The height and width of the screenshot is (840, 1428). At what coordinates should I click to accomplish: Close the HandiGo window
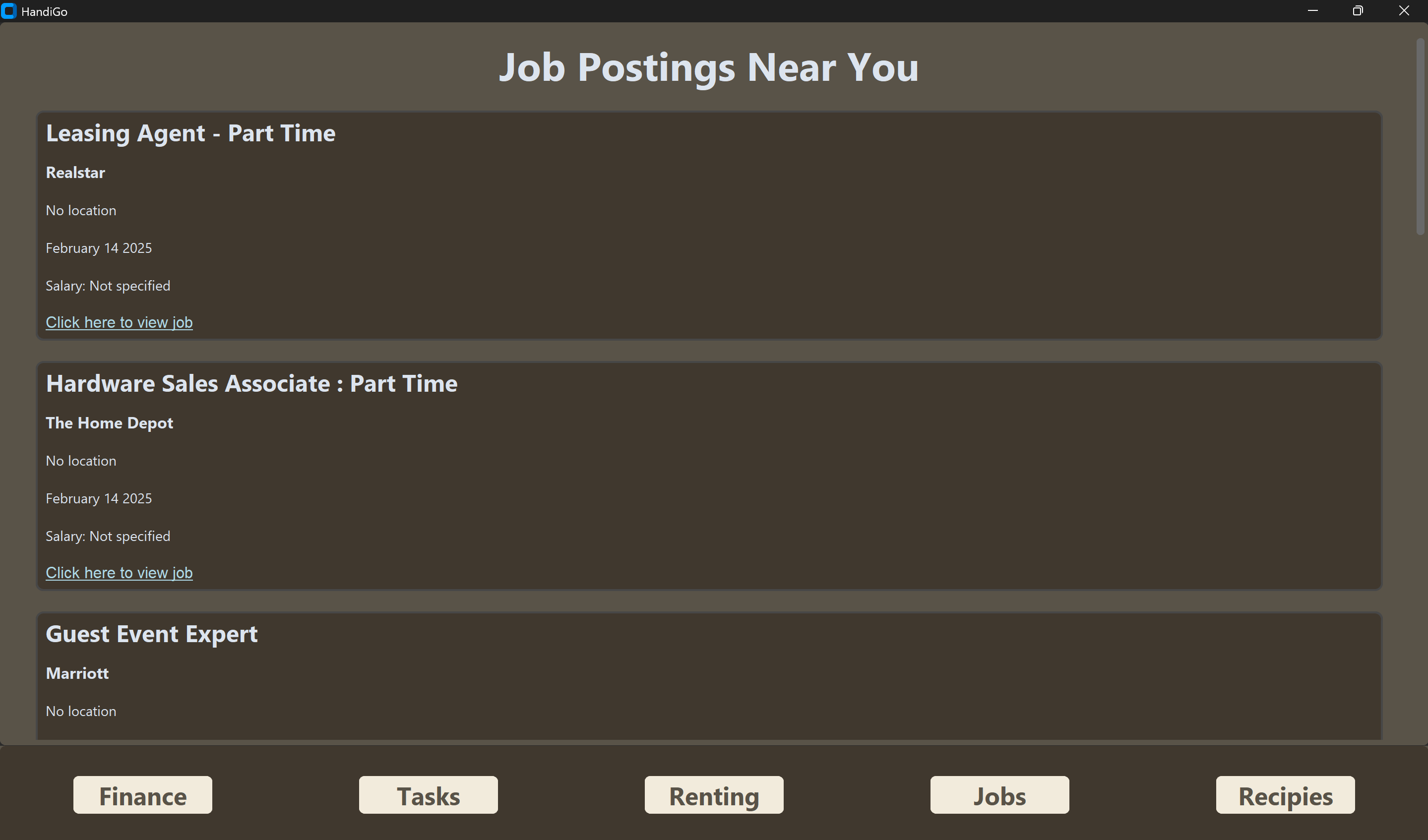coord(1404,11)
